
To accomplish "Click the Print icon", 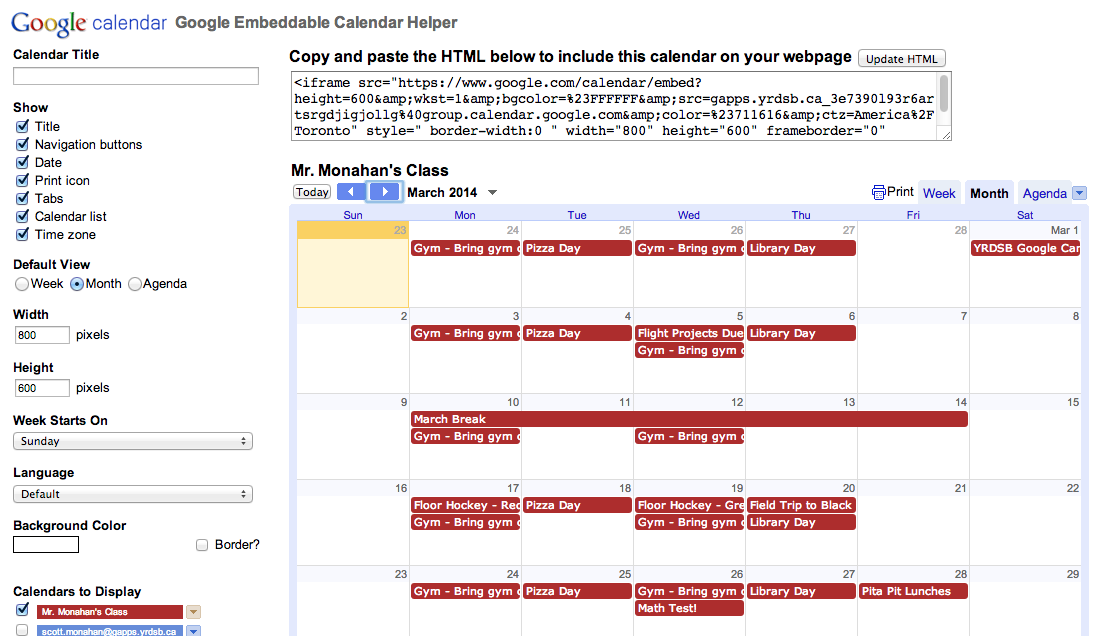I will click(878, 193).
